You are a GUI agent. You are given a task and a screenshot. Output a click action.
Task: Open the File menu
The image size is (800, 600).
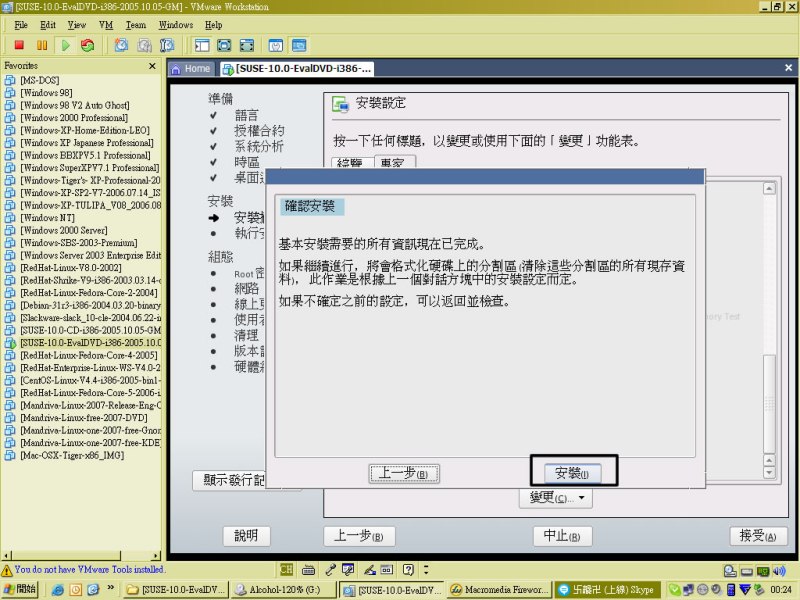coord(21,25)
